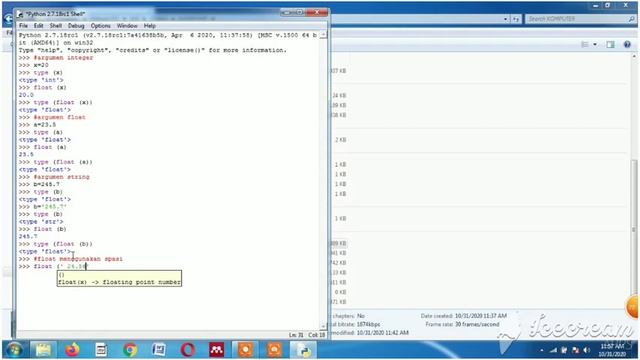Click the volume speaker tray icon

[587, 350]
